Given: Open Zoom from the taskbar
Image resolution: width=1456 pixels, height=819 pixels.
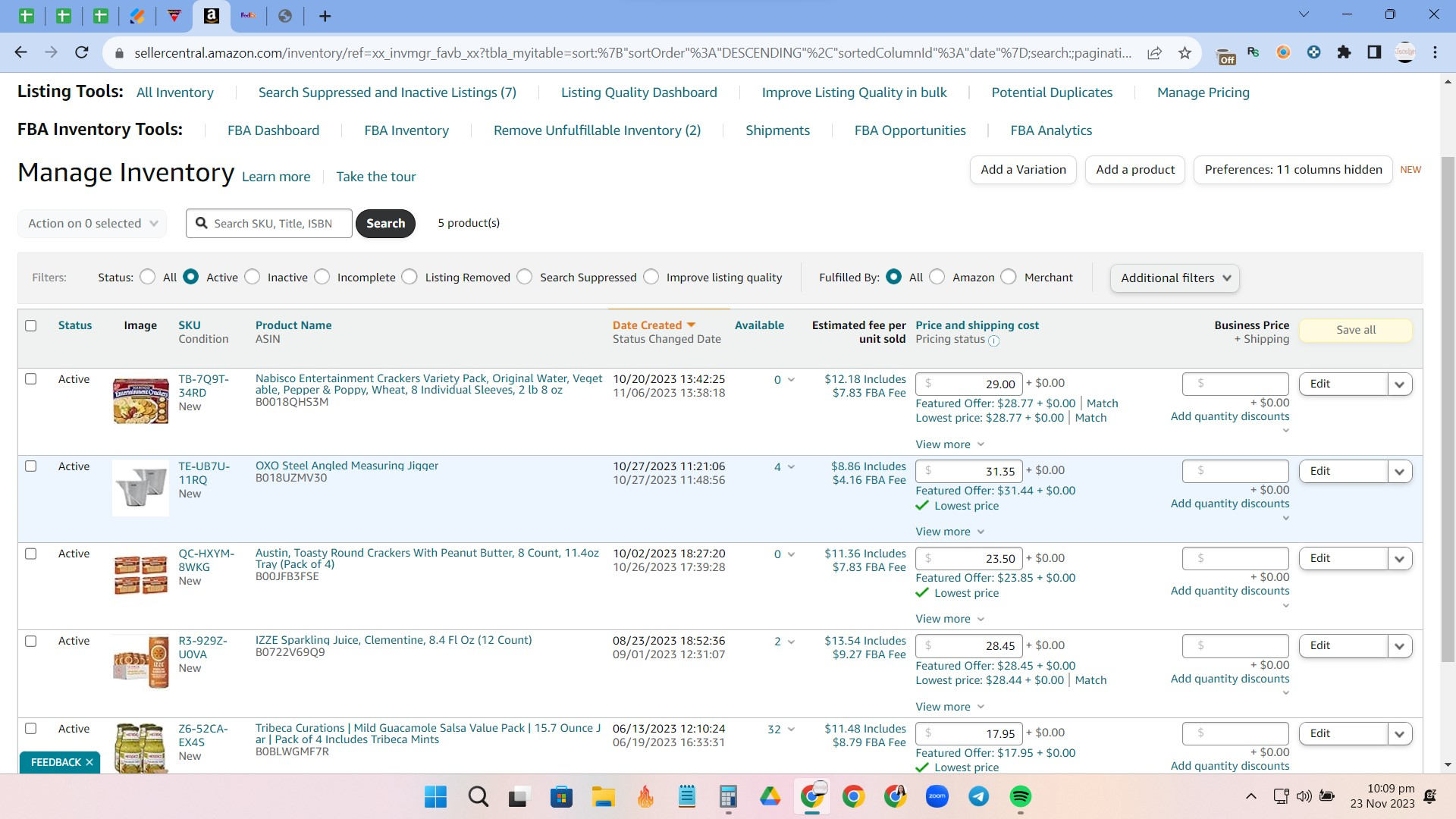Looking at the screenshot, I should (x=937, y=796).
